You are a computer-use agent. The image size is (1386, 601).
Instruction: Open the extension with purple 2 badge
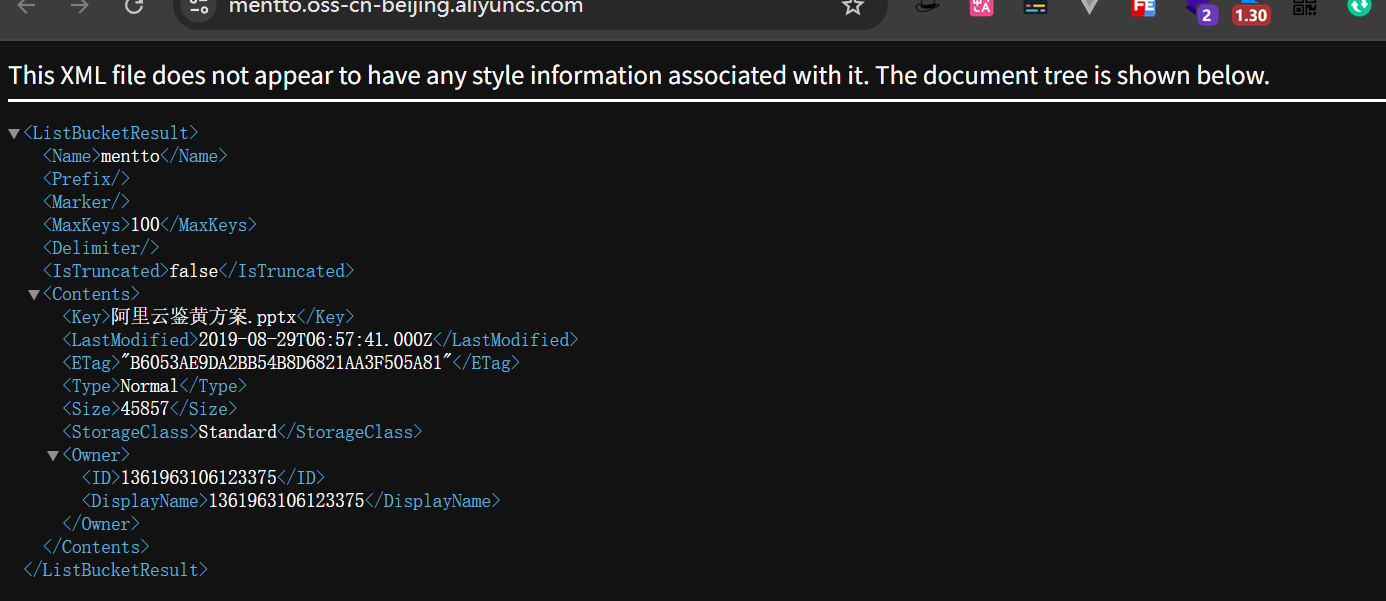(x=1200, y=10)
